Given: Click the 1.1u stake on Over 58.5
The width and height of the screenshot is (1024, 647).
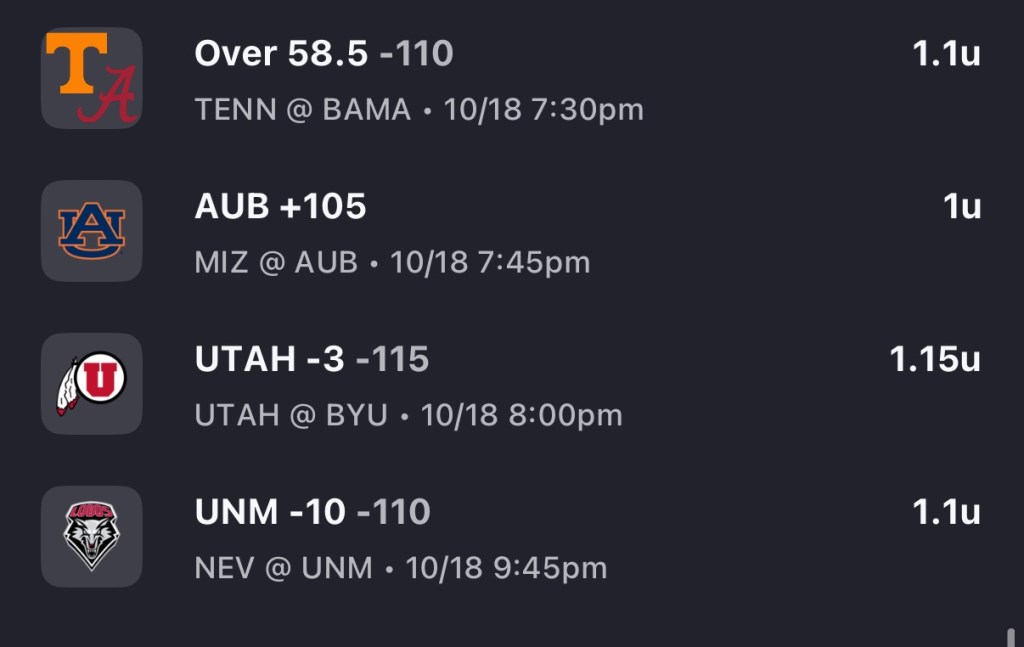Looking at the screenshot, I should (x=946, y=55).
